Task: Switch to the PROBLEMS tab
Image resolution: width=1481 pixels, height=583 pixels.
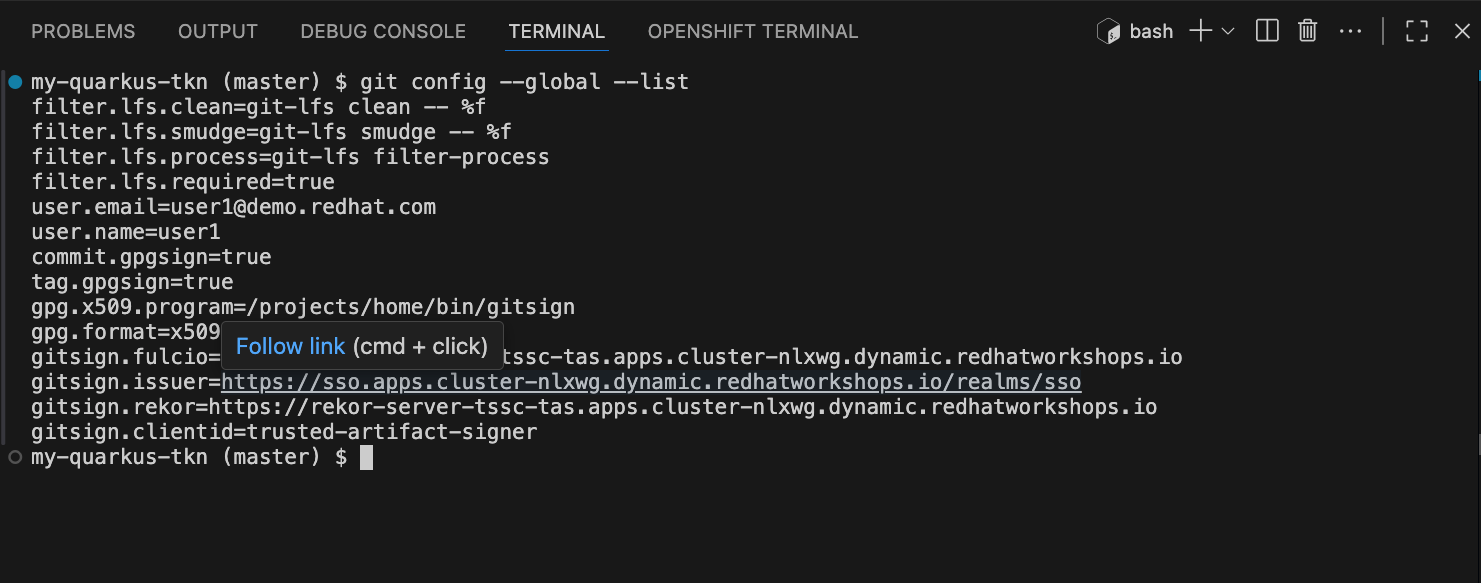Action: [x=83, y=31]
